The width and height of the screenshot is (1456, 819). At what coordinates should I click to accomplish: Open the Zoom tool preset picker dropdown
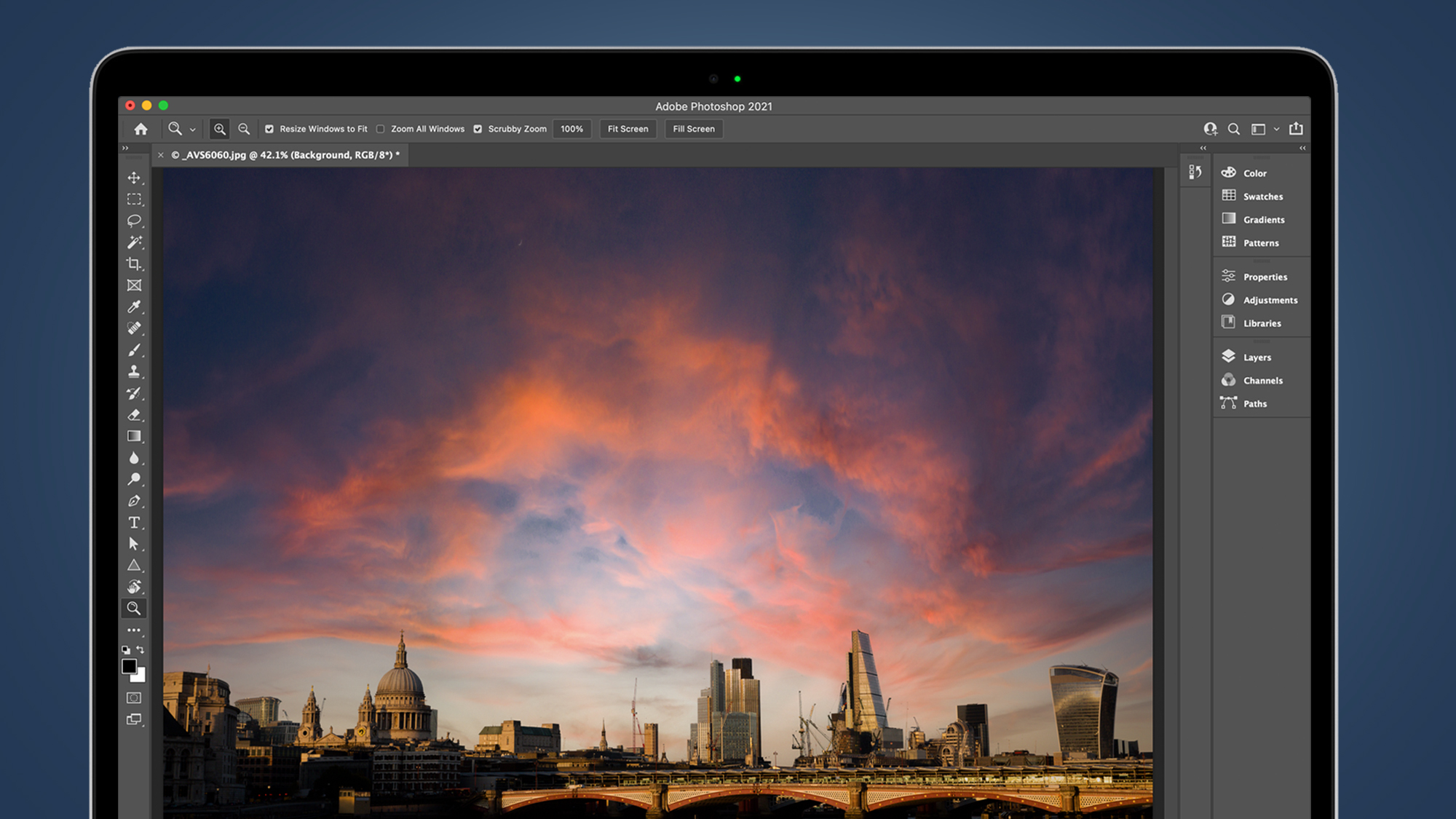(x=192, y=130)
